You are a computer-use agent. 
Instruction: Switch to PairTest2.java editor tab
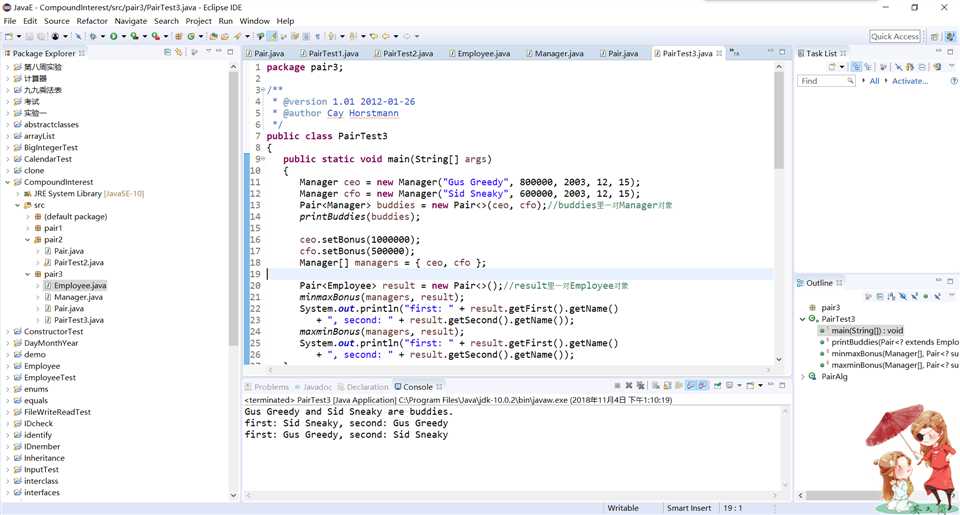(403, 53)
